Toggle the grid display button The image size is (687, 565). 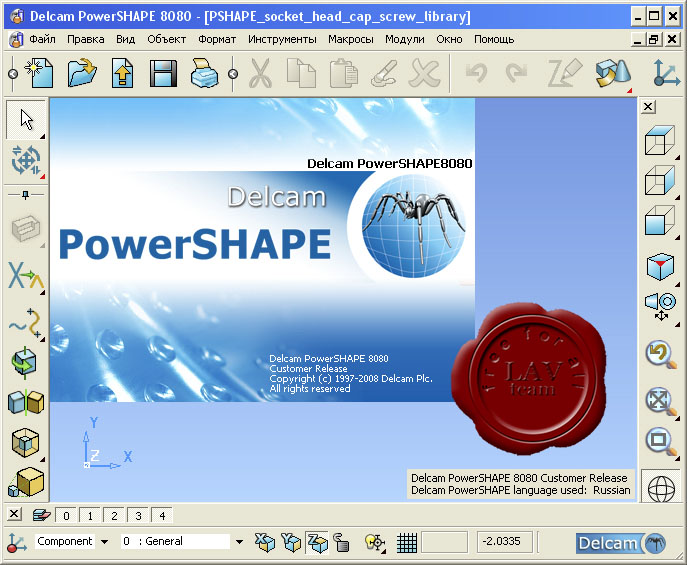coord(407,543)
